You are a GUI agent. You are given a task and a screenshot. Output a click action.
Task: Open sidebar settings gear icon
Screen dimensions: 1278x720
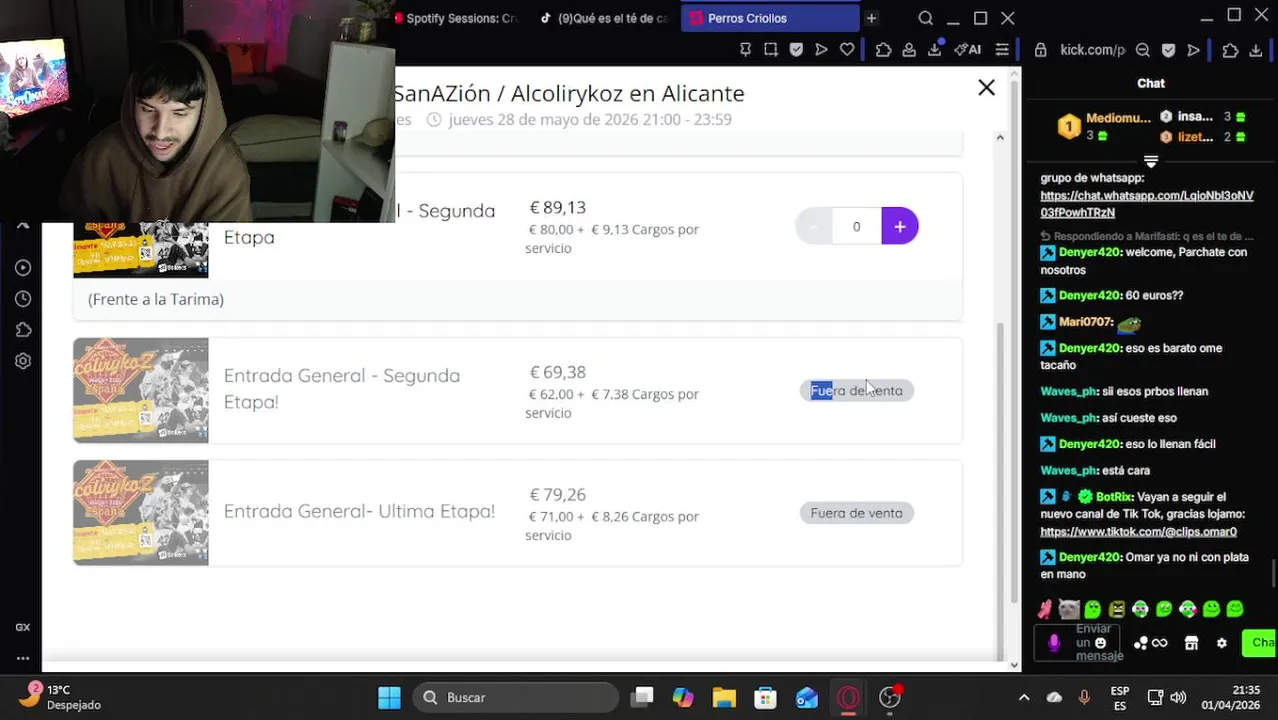coord(23,361)
